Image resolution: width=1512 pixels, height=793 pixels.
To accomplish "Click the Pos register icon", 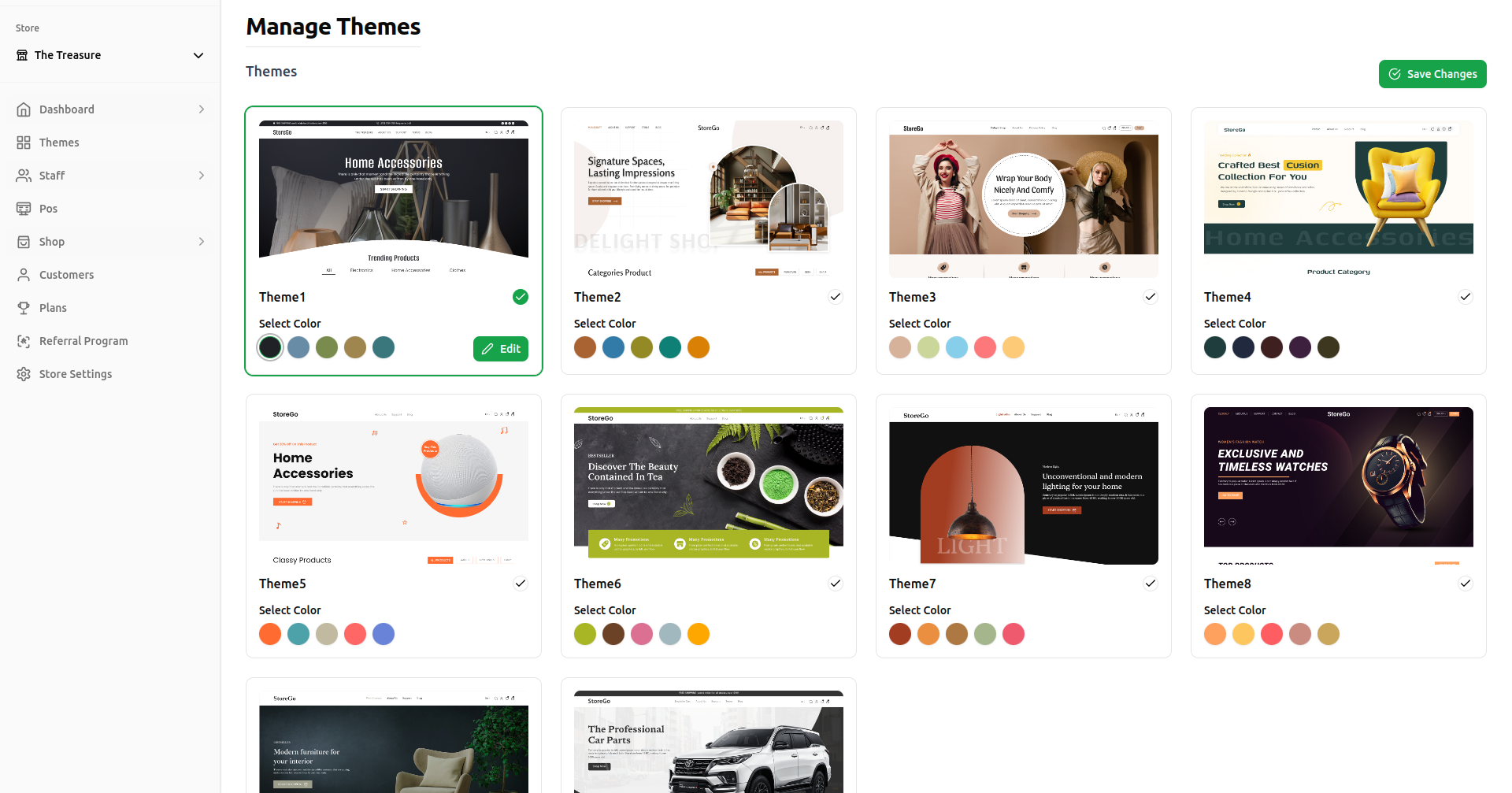I will click(x=24, y=209).
